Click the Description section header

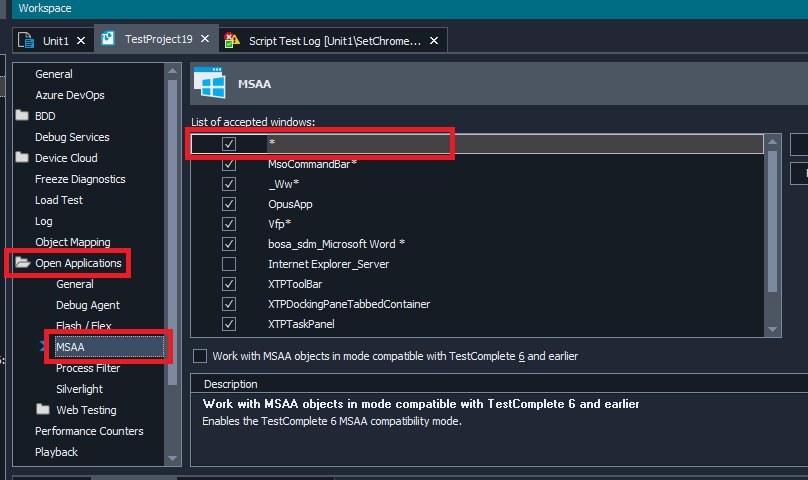(x=230, y=384)
